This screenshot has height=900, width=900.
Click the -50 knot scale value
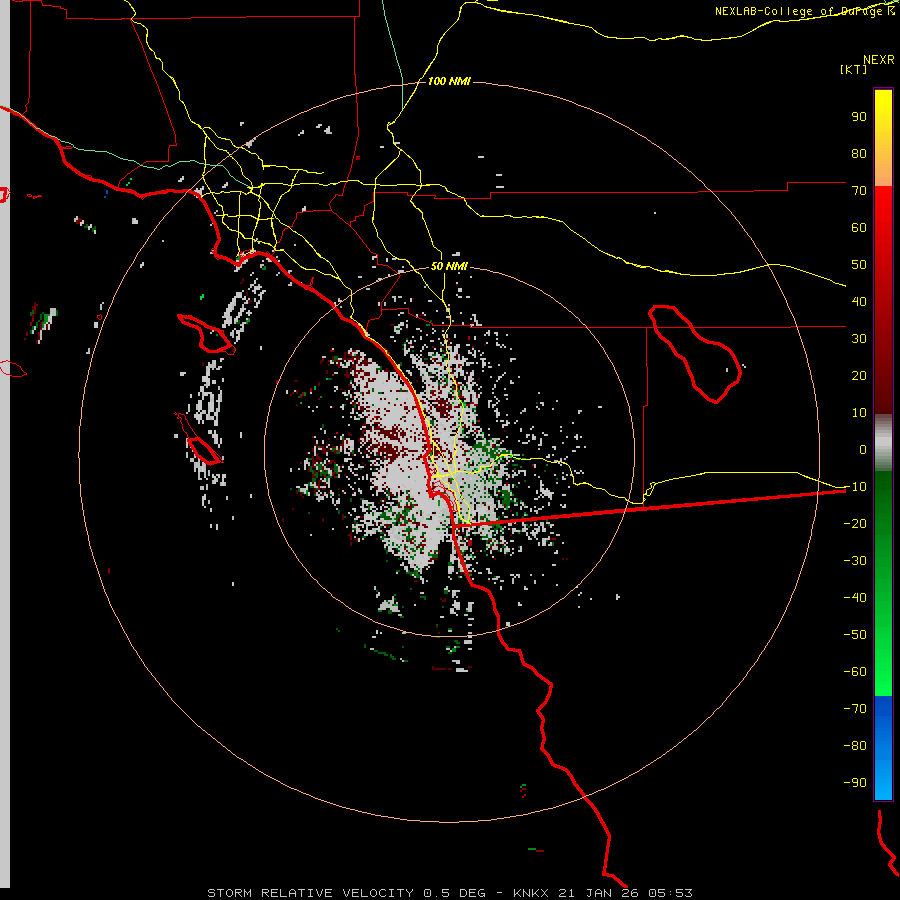tap(855, 634)
